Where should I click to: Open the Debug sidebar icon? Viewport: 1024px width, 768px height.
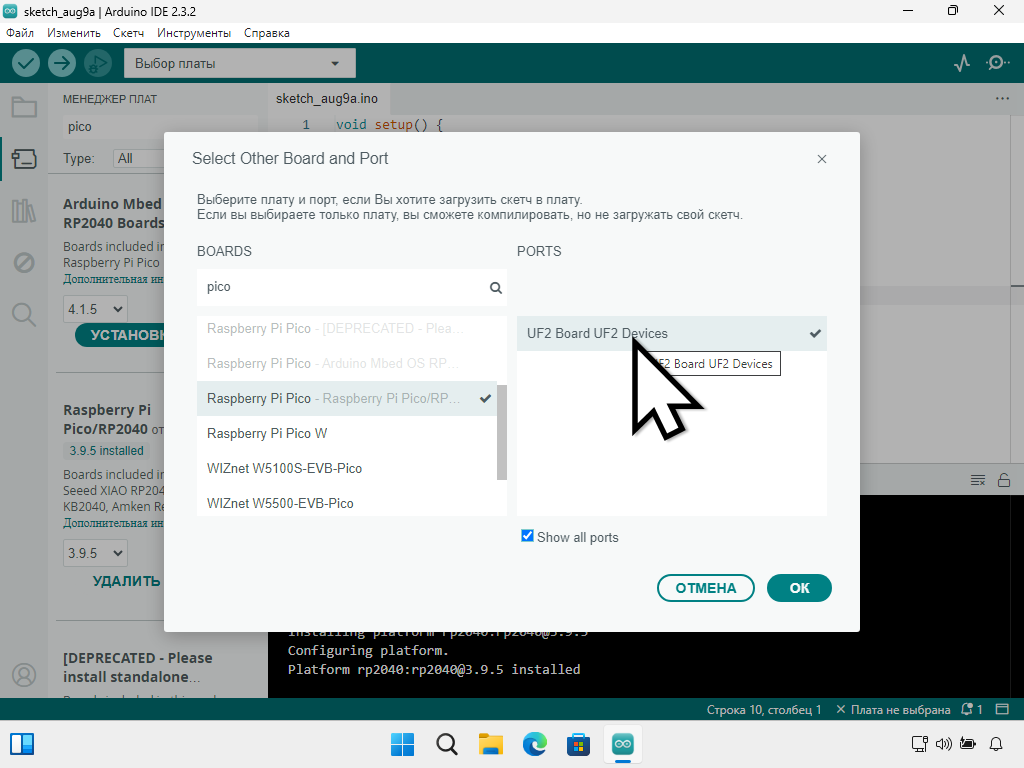pyautogui.click(x=24, y=263)
